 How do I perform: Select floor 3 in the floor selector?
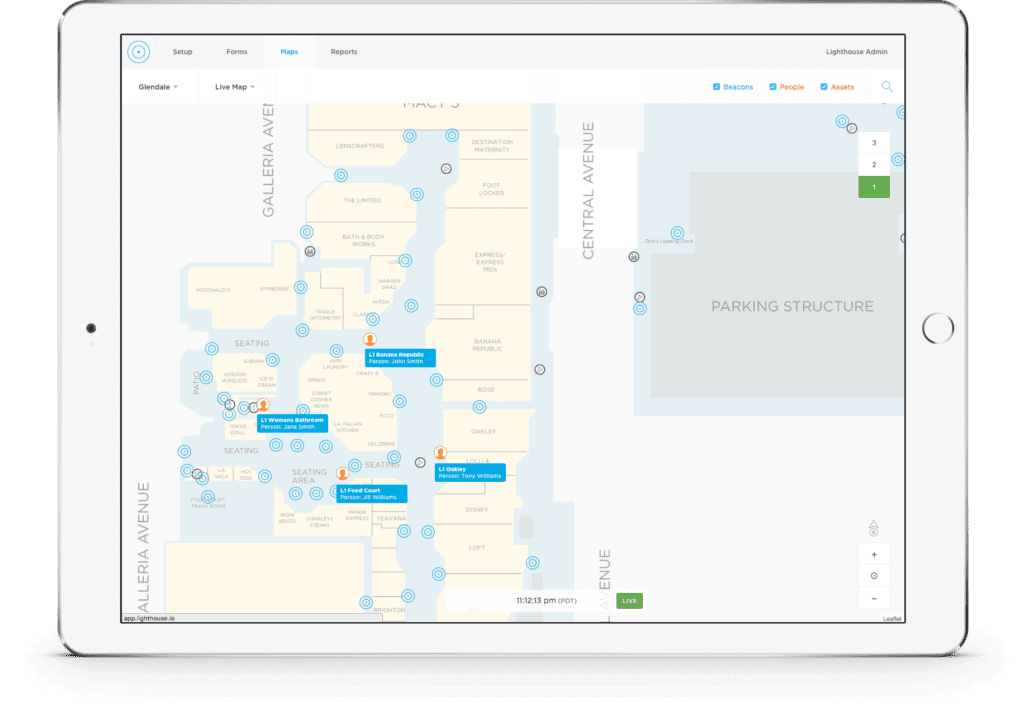tap(873, 143)
